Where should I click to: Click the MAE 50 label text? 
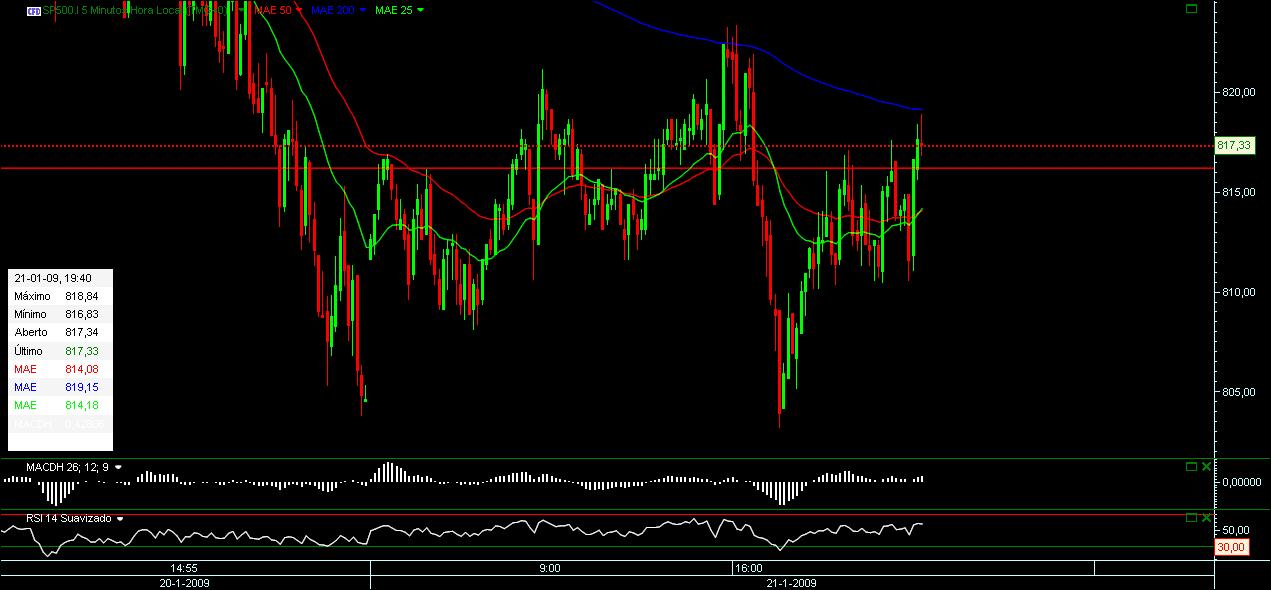click(272, 10)
